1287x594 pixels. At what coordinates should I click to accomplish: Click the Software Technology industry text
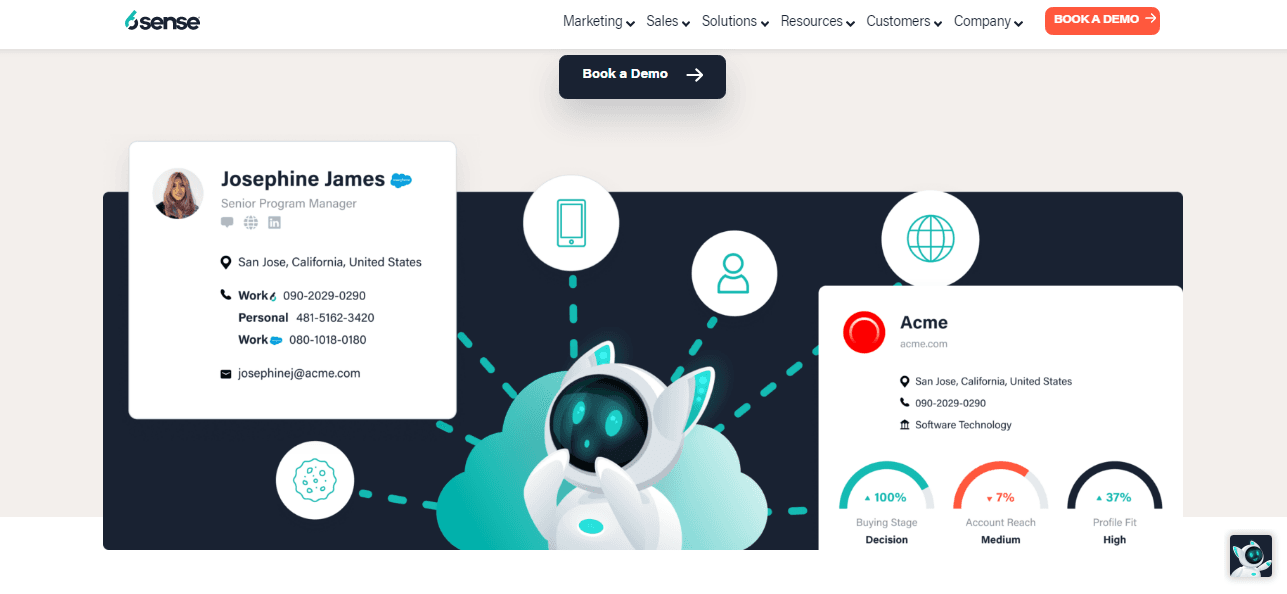click(x=963, y=425)
